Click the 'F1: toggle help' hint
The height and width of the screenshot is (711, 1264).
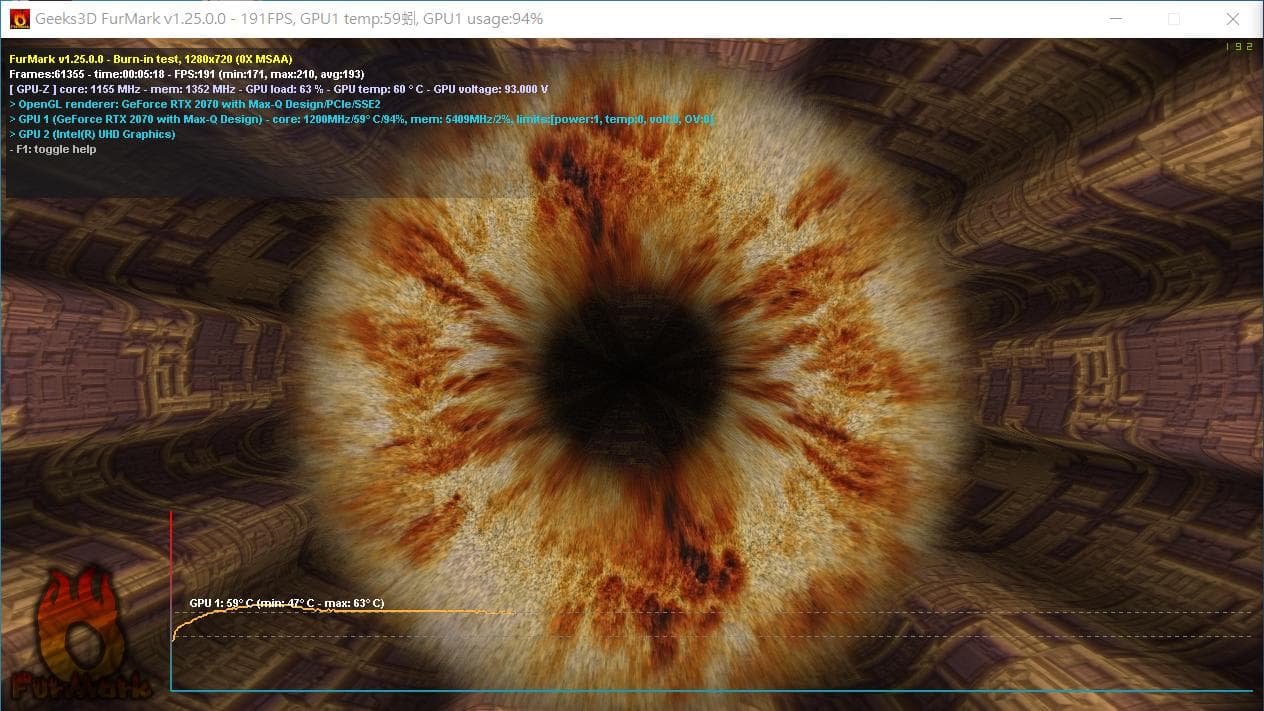pyautogui.click(x=53, y=149)
